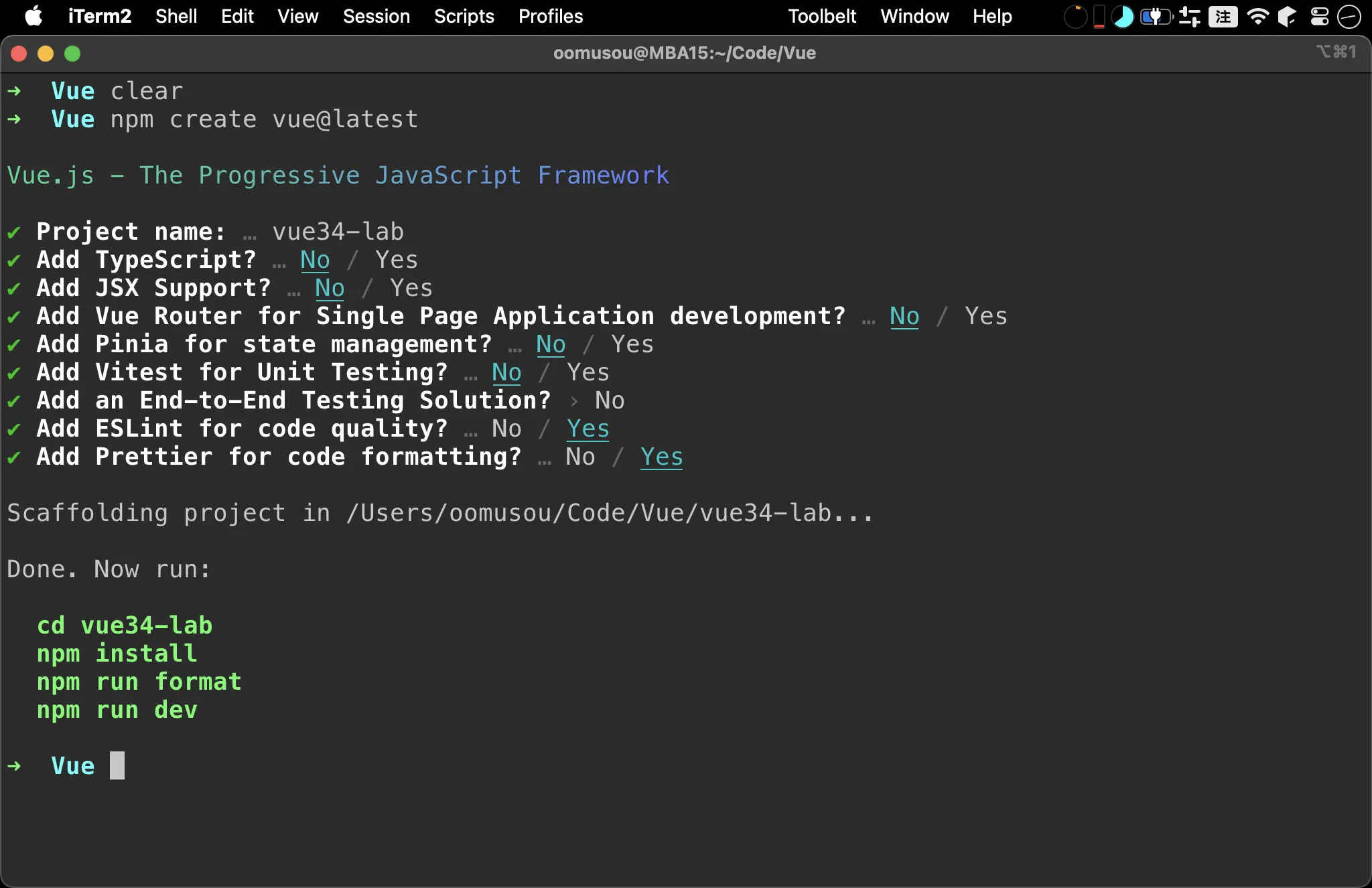Open the Shell menu
This screenshot has height=888, width=1372.
(176, 16)
